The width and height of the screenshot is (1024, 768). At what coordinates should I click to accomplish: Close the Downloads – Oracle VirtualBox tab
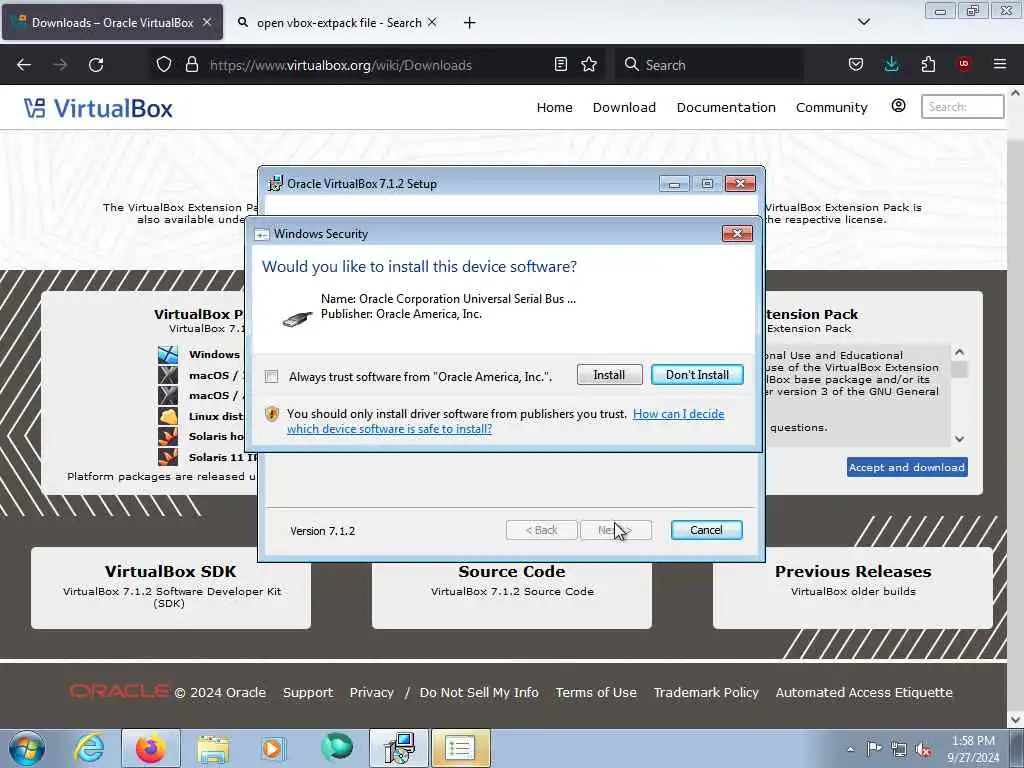(207, 22)
